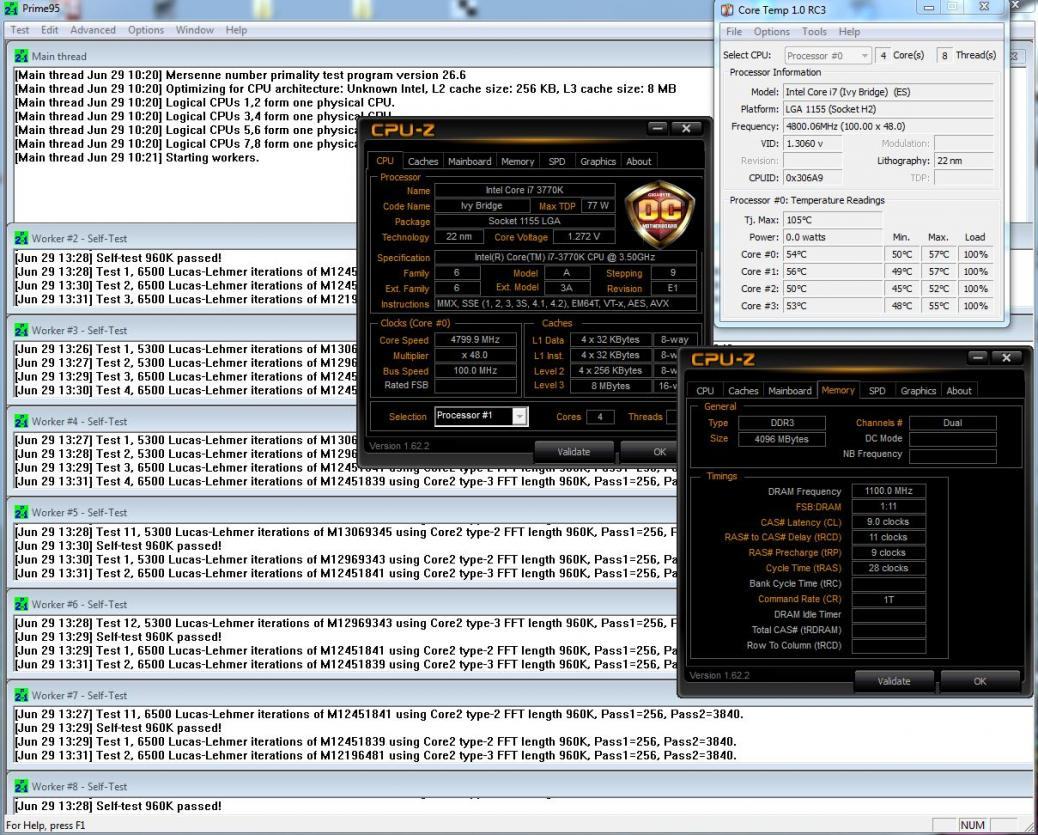Viewport: 1038px width, 835px height.
Task: Click the Multiplier x 48.0 value in CPU-Z
Action: tap(475, 355)
